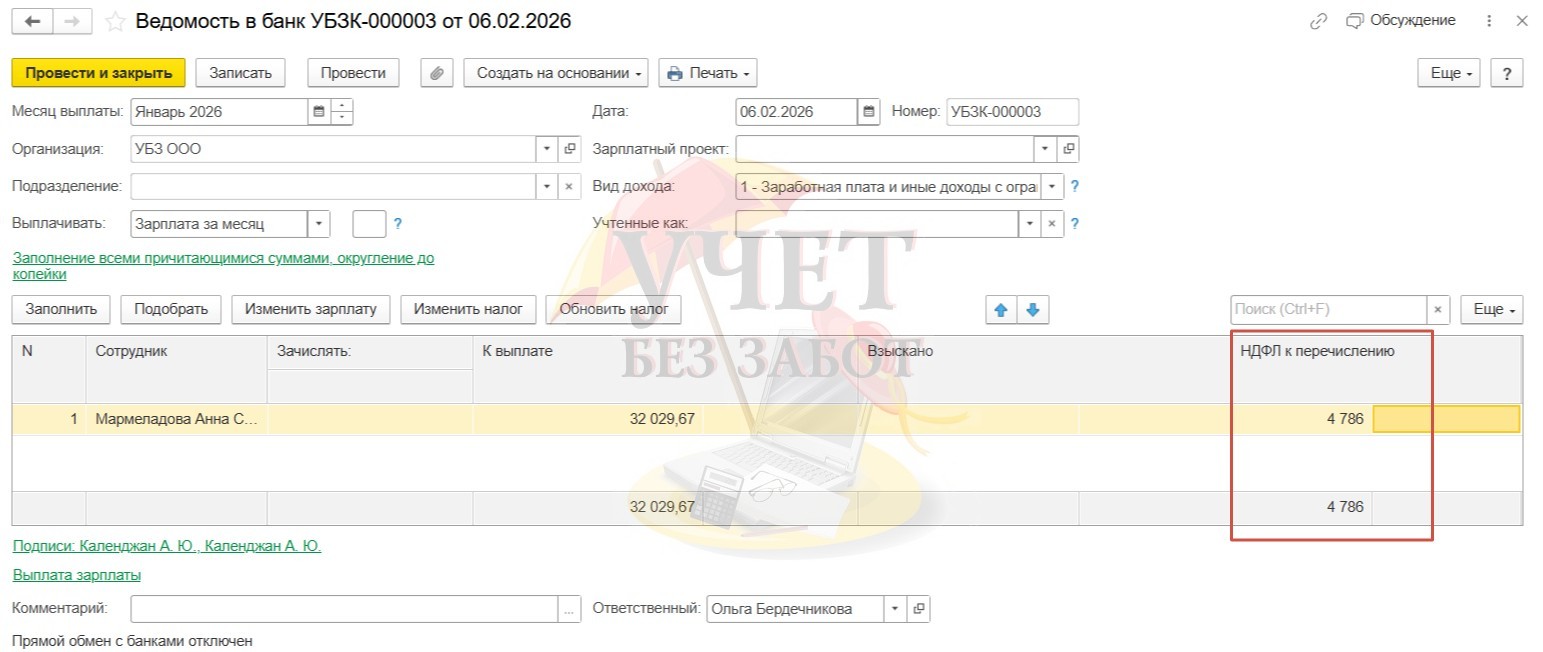Copy the document link using the chain icon
The height and width of the screenshot is (652, 1543).
click(x=1319, y=21)
